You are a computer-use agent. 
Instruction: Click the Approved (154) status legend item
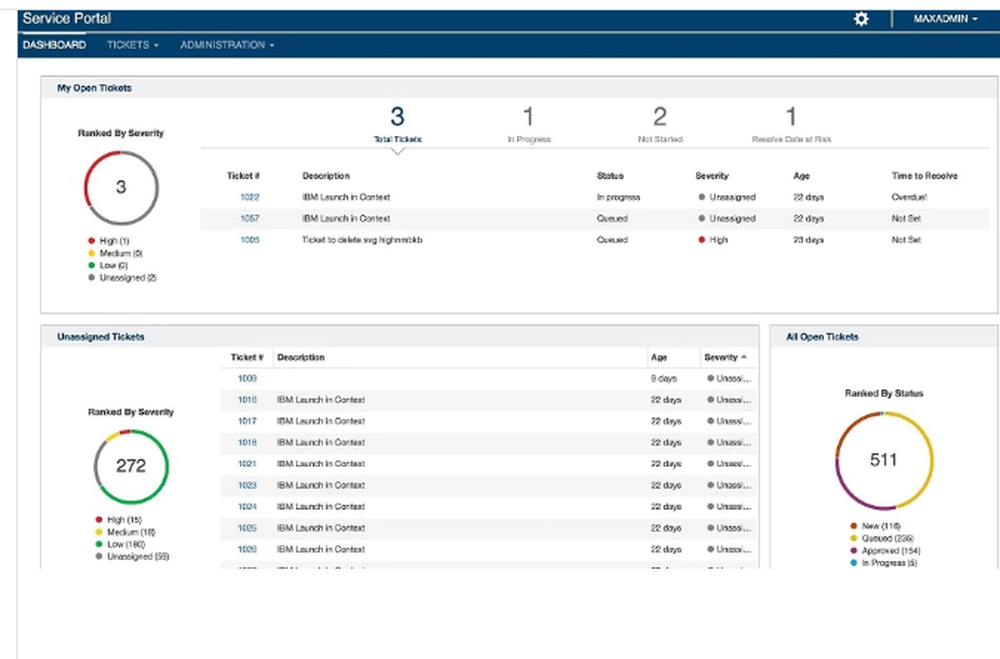[x=885, y=551]
